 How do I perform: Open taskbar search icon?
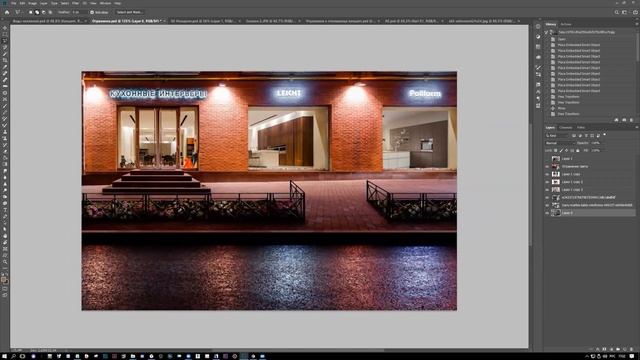(x=13, y=356)
